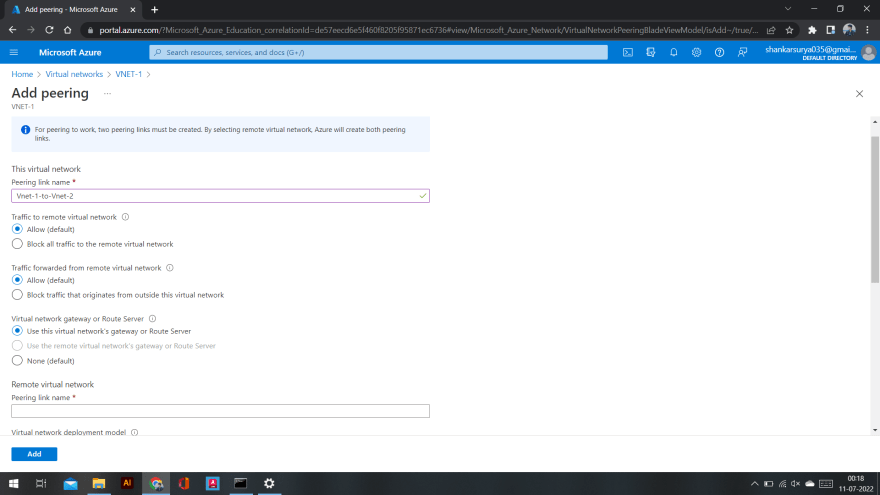Click the browser address bar URL

click(x=428, y=30)
